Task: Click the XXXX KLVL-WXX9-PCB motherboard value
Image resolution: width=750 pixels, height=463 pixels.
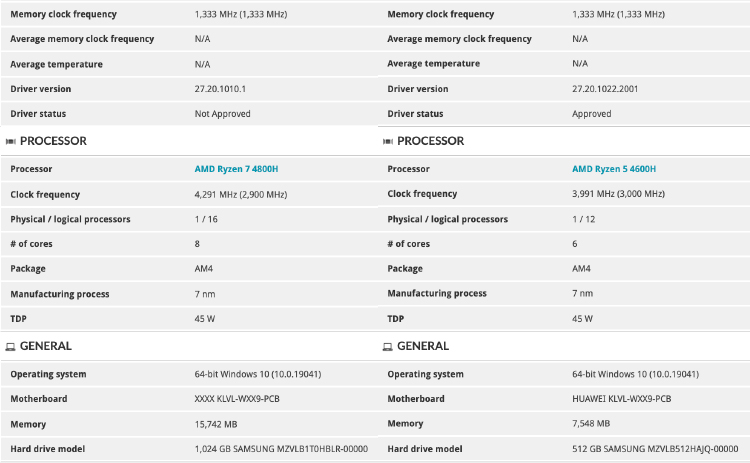Action: coord(237,399)
